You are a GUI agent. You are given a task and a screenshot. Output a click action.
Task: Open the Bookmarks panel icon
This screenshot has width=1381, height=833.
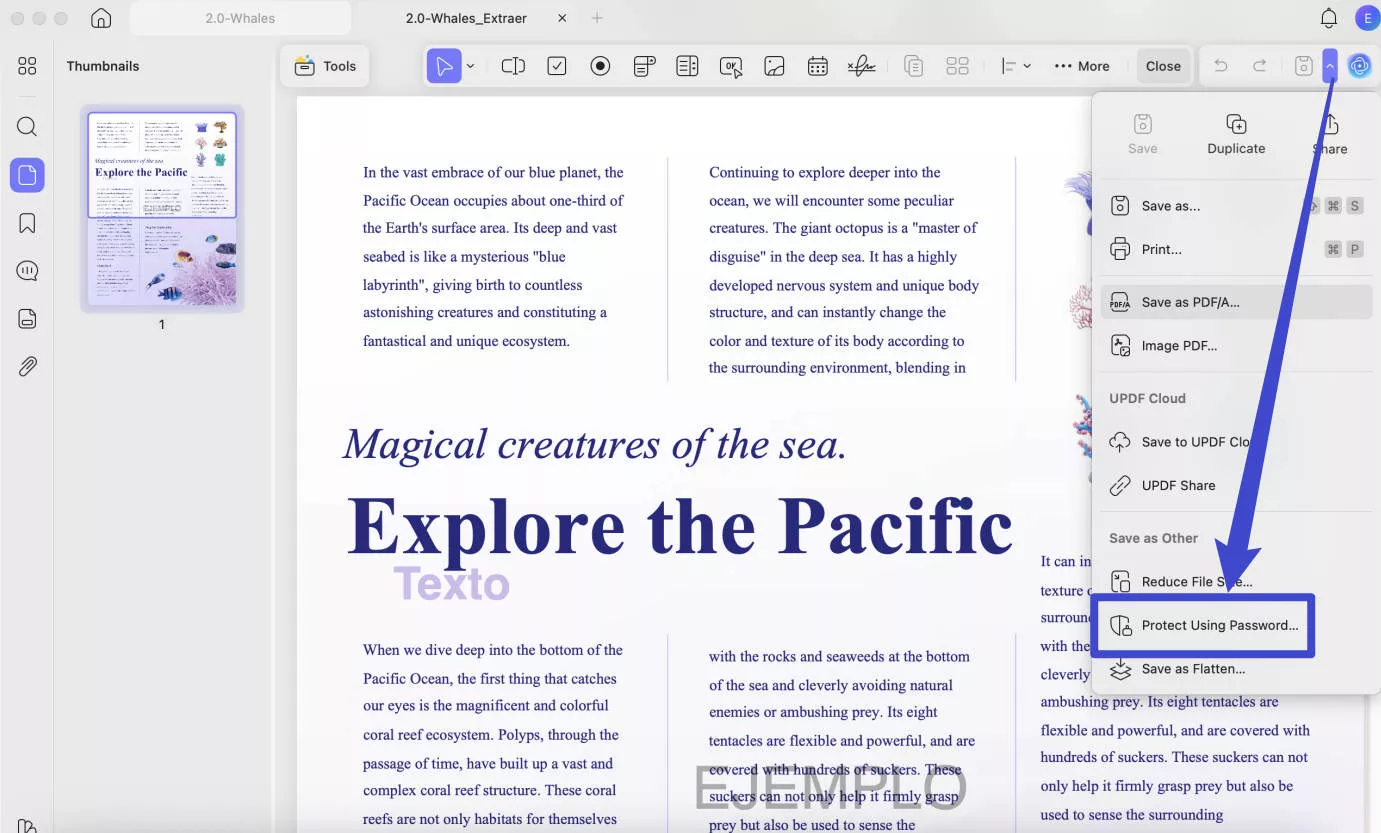click(x=27, y=223)
